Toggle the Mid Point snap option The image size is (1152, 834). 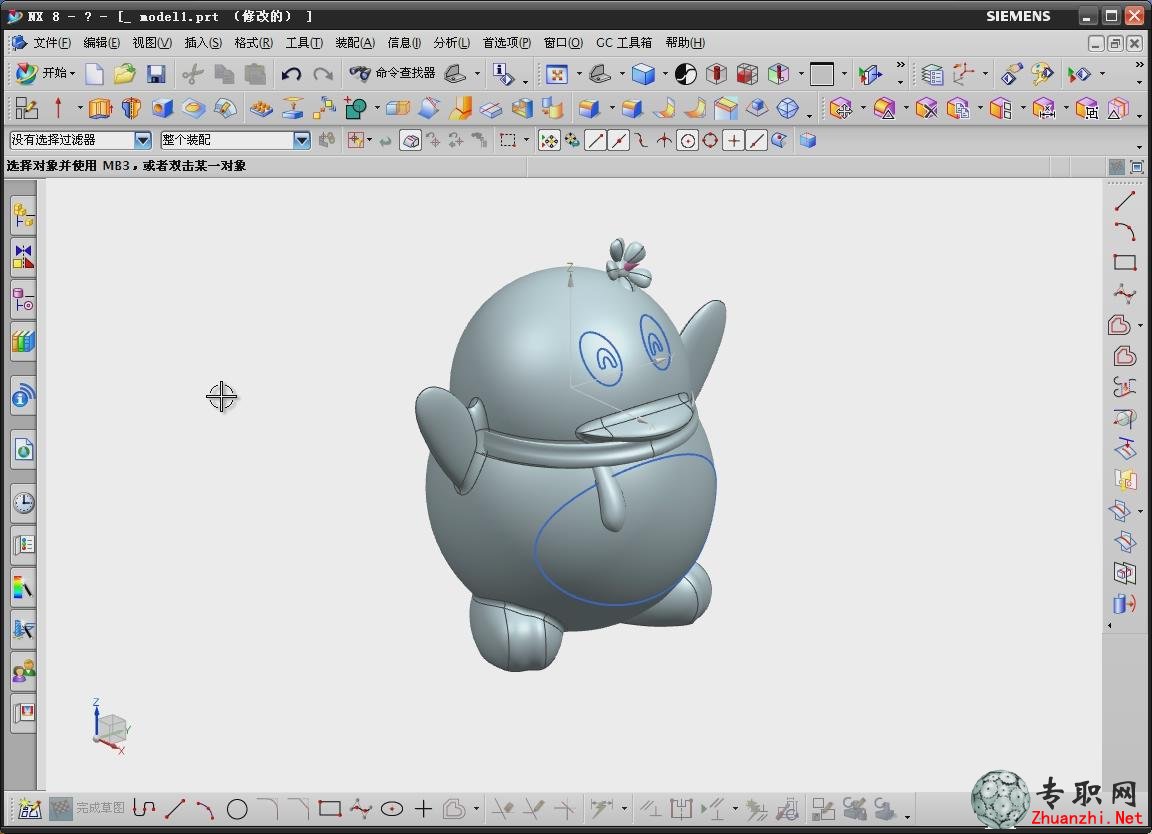pos(619,140)
